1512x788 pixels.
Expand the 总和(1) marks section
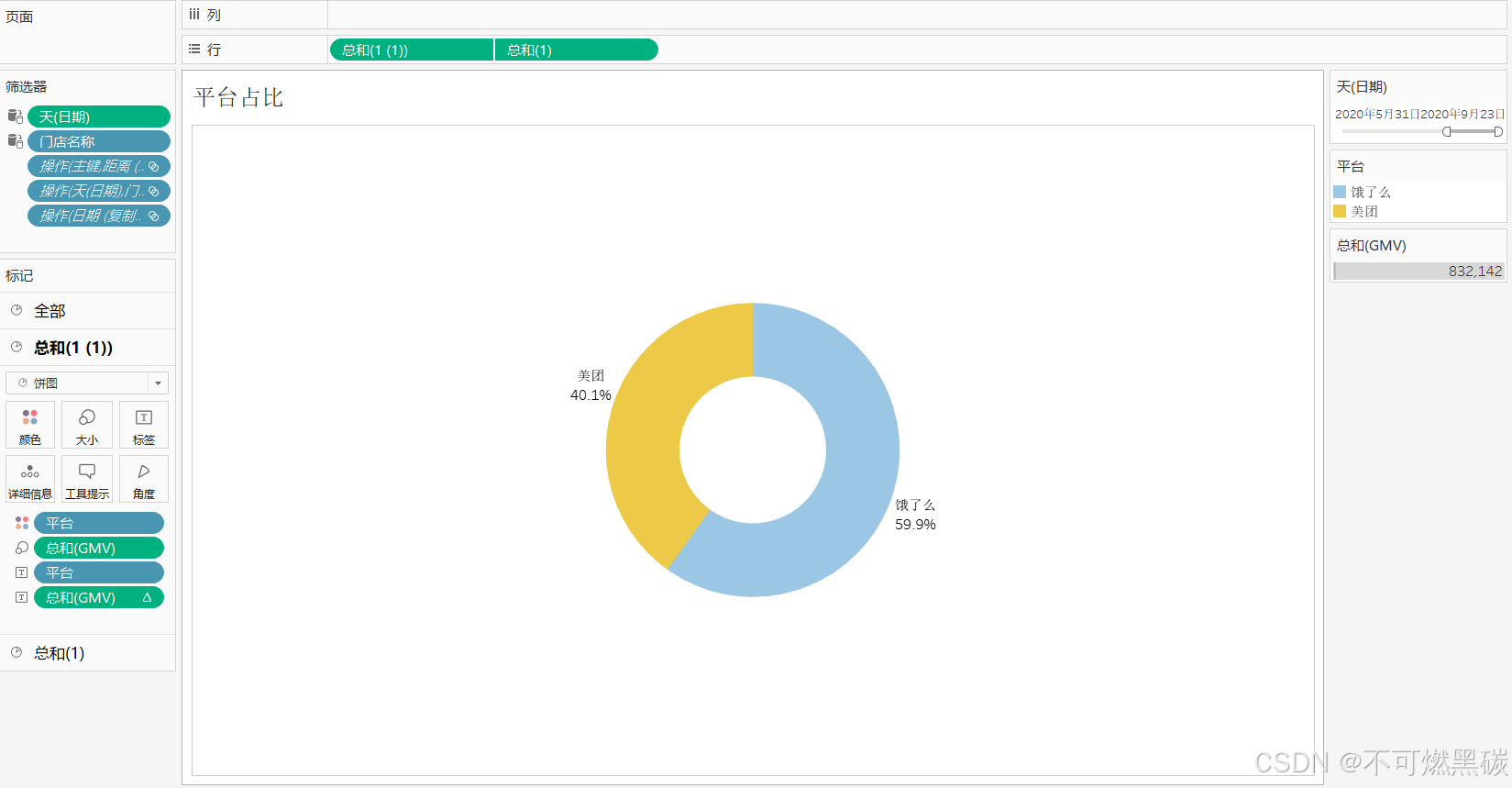point(87,653)
